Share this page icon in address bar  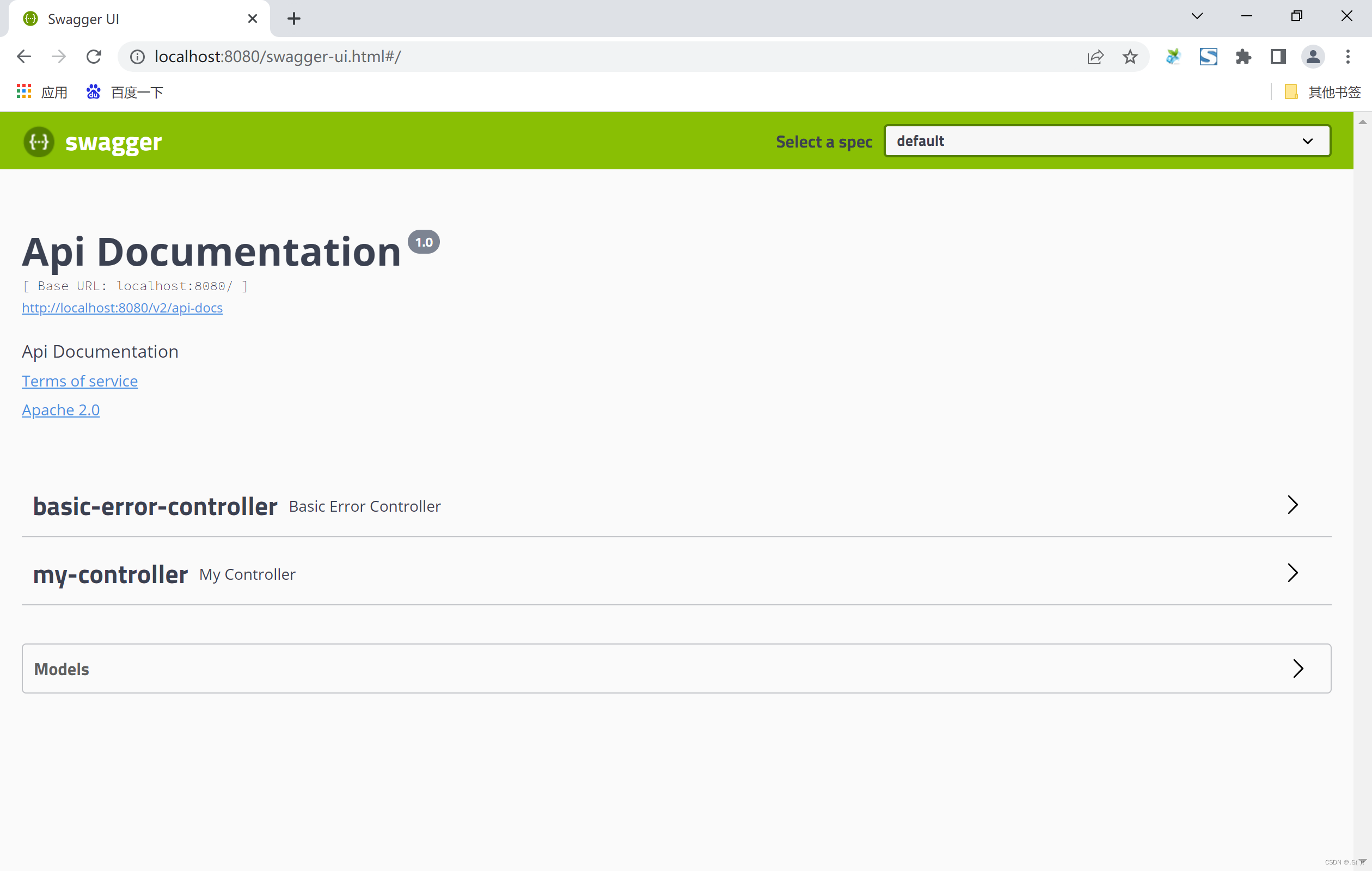(1095, 57)
